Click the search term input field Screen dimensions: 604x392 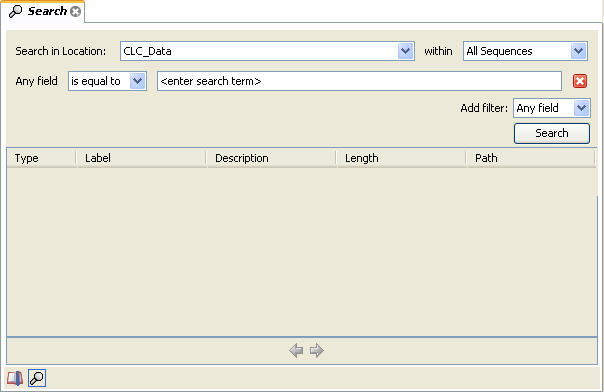pos(359,81)
